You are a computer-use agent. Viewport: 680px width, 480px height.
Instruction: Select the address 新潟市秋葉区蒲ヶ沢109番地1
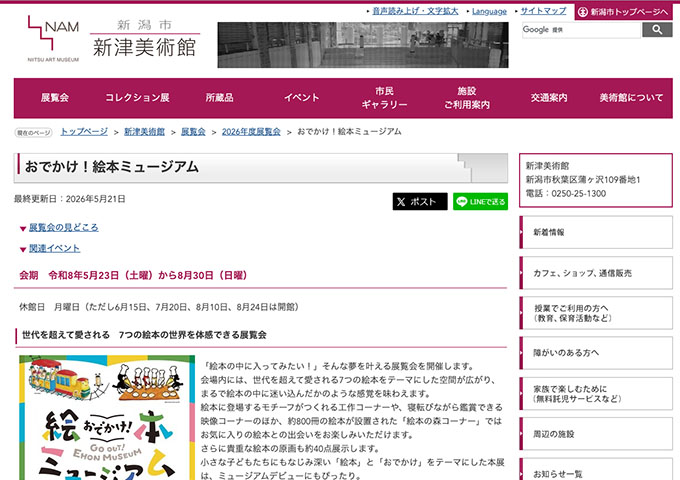click(x=583, y=180)
